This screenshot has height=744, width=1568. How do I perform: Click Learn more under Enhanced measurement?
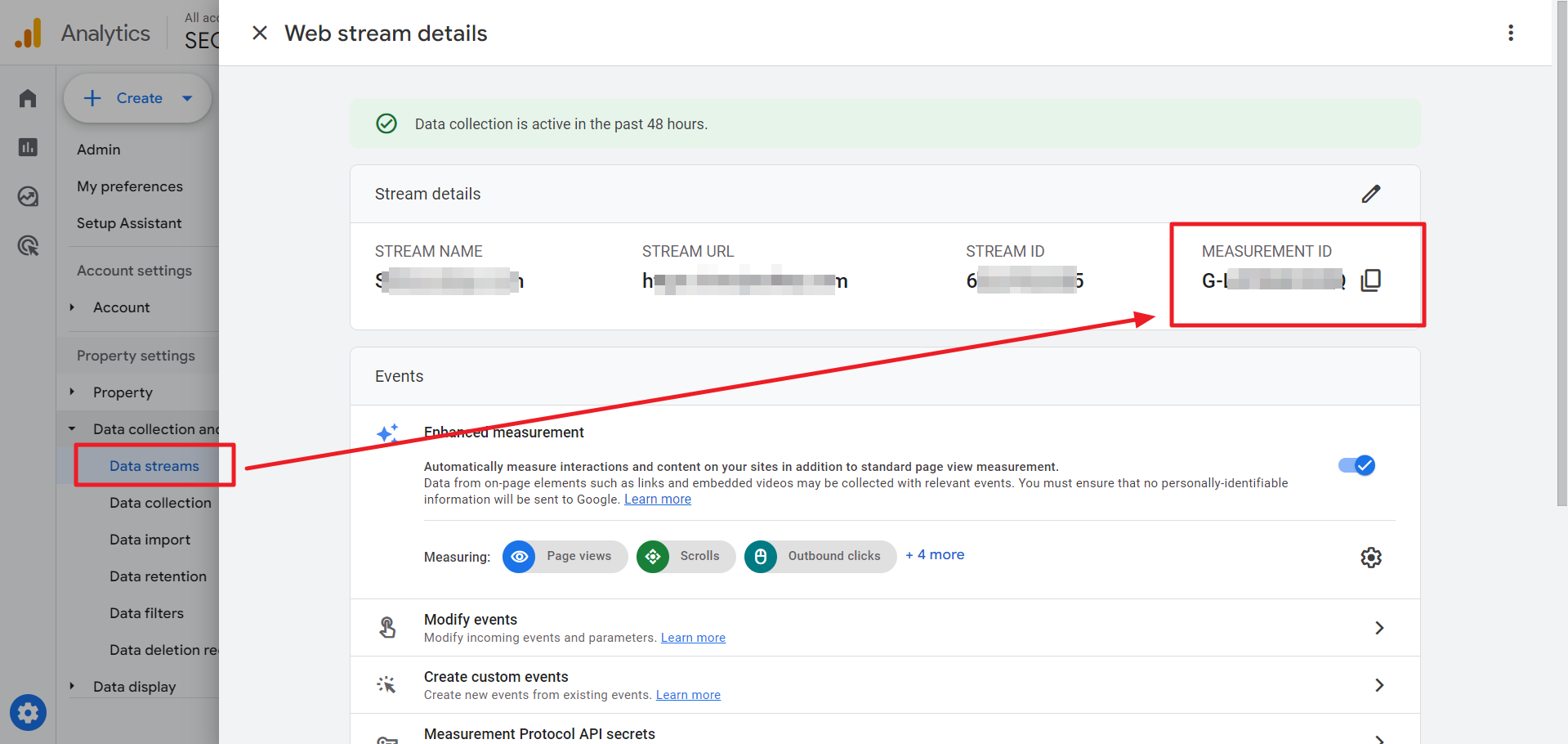point(658,500)
